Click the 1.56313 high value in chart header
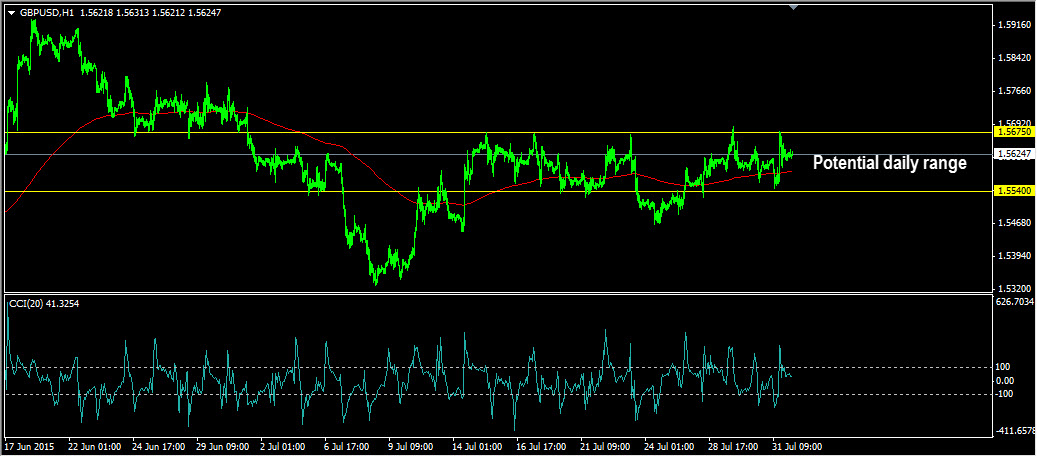Image resolution: width=1037 pixels, height=457 pixels. [131, 12]
